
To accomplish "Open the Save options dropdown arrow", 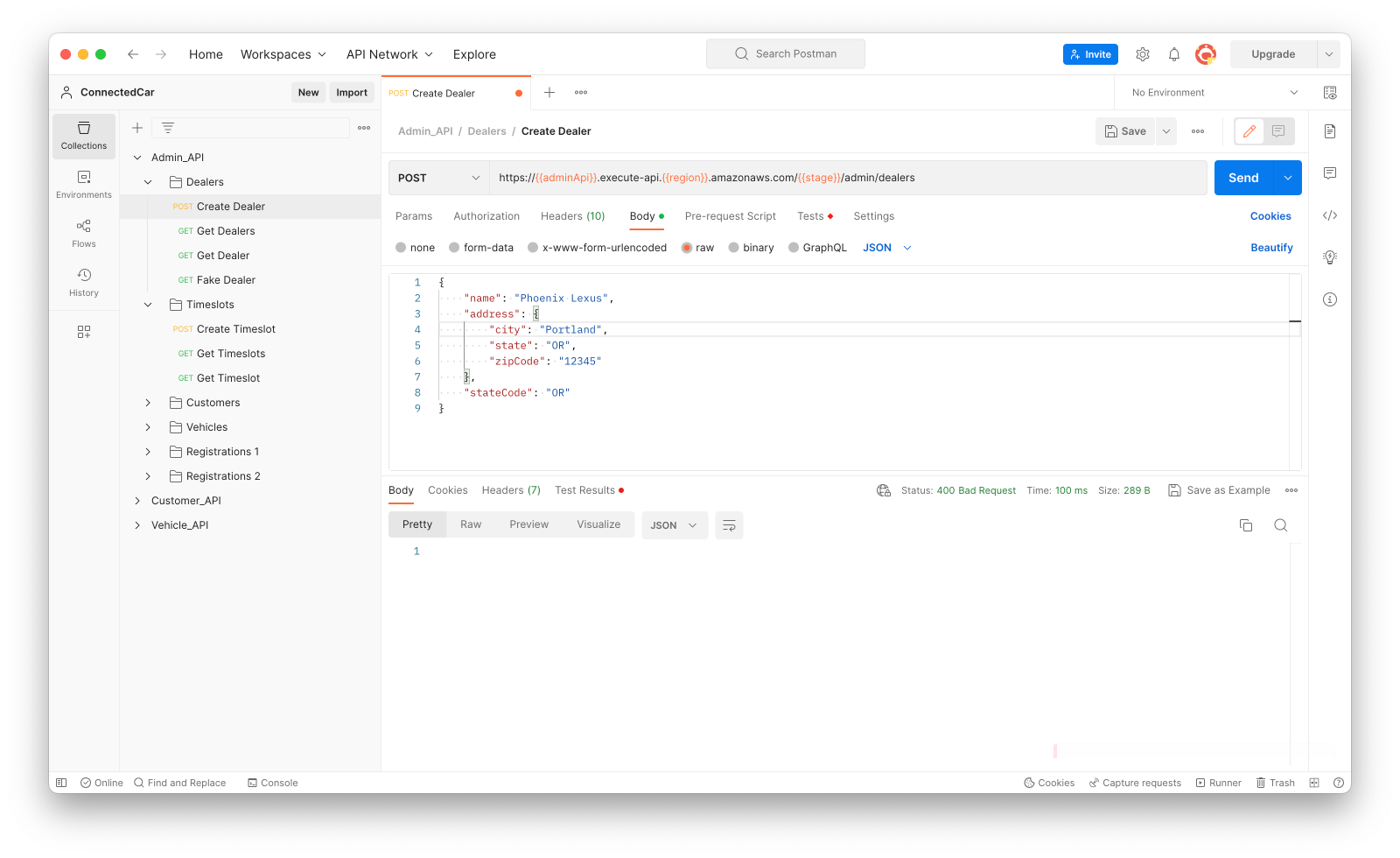I will [1166, 131].
